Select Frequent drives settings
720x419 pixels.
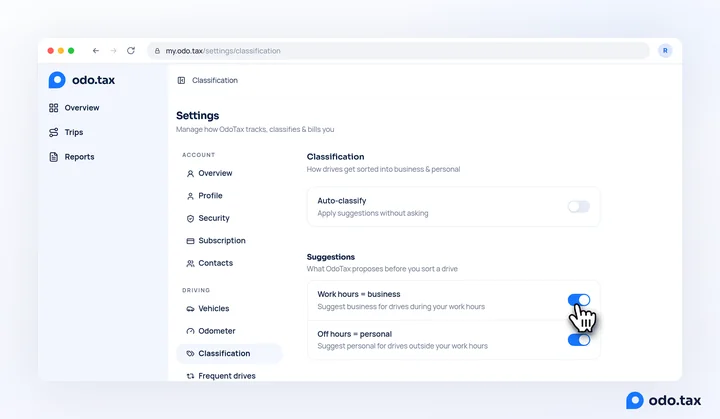[229, 376]
